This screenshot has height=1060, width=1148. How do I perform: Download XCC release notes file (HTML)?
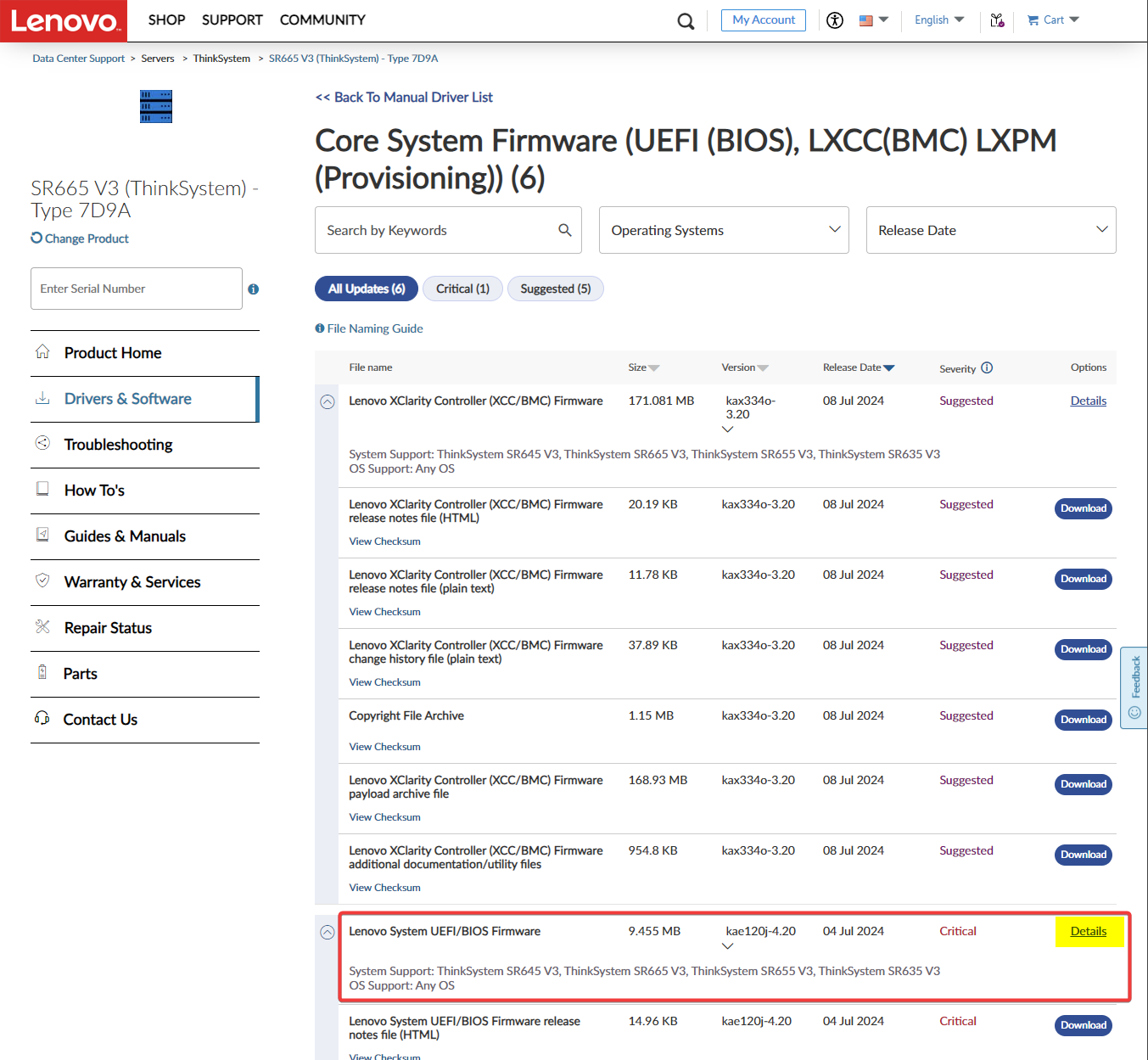(x=1084, y=508)
